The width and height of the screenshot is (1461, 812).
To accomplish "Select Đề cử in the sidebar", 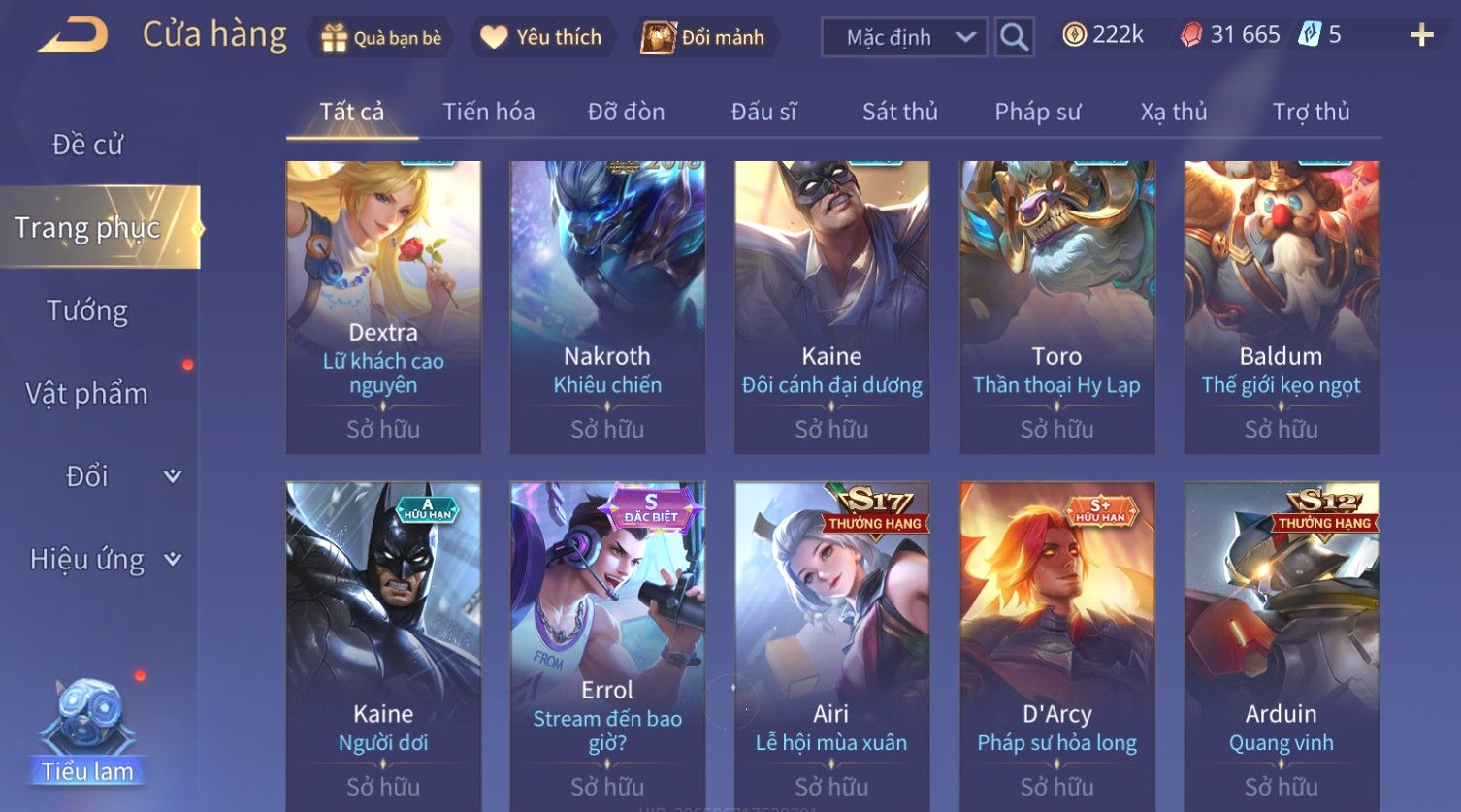I will [x=87, y=145].
